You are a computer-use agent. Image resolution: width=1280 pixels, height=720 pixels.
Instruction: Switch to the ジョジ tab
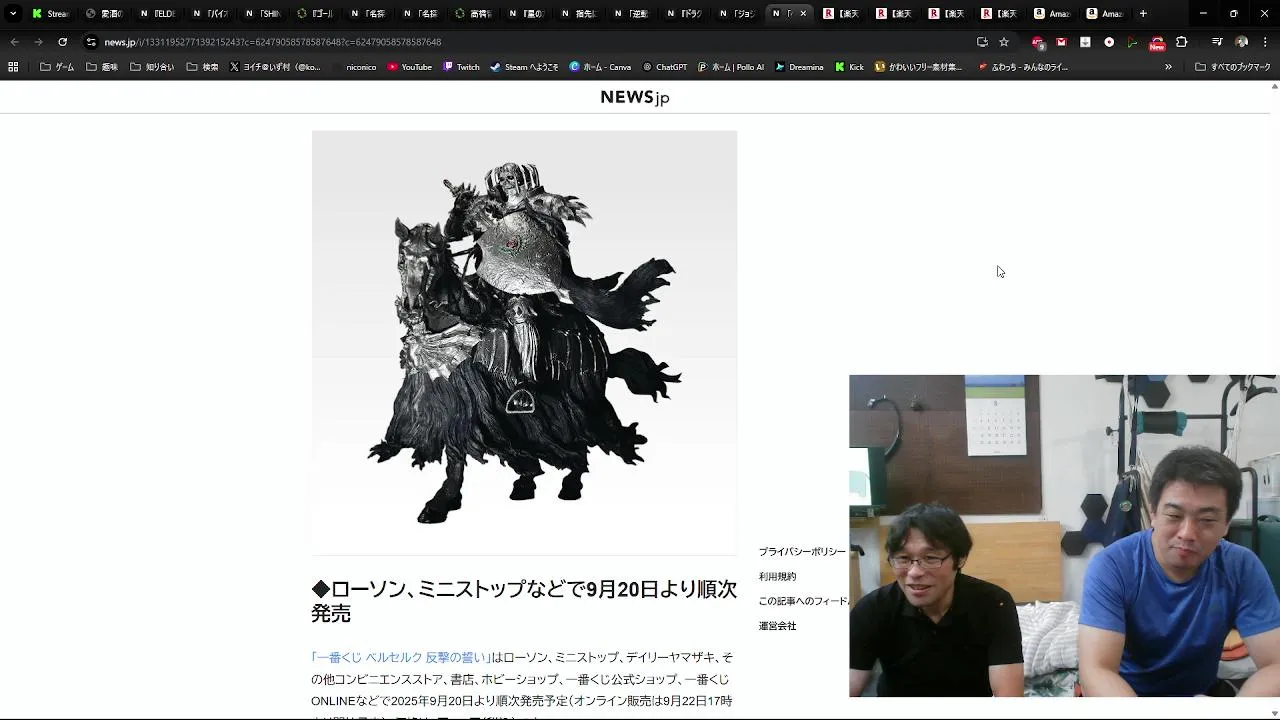[x=737, y=14]
